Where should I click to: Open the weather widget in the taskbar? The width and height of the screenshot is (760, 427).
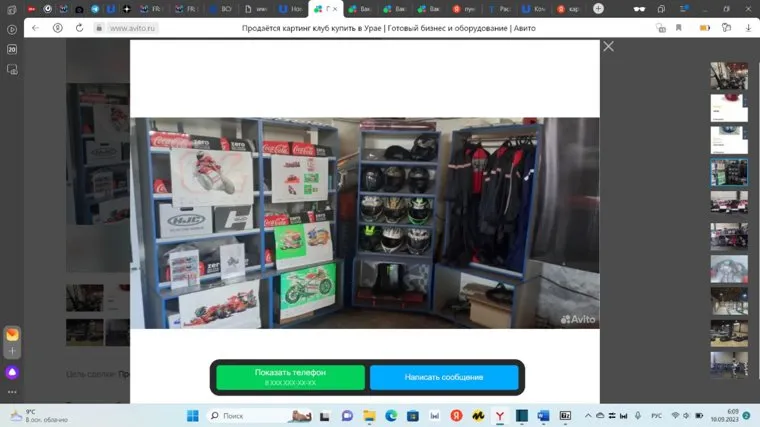pyautogui.click(x=30, y=415)
